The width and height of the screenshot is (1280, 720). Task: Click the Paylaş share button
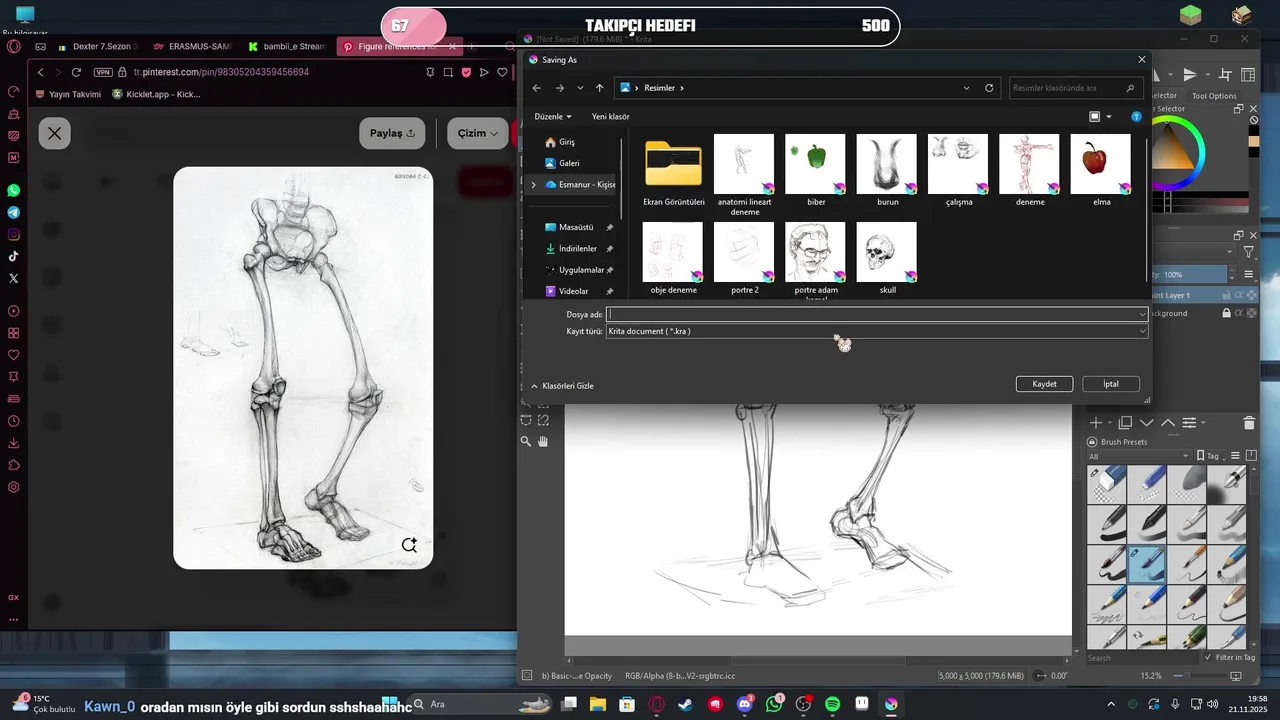(392, 133)
